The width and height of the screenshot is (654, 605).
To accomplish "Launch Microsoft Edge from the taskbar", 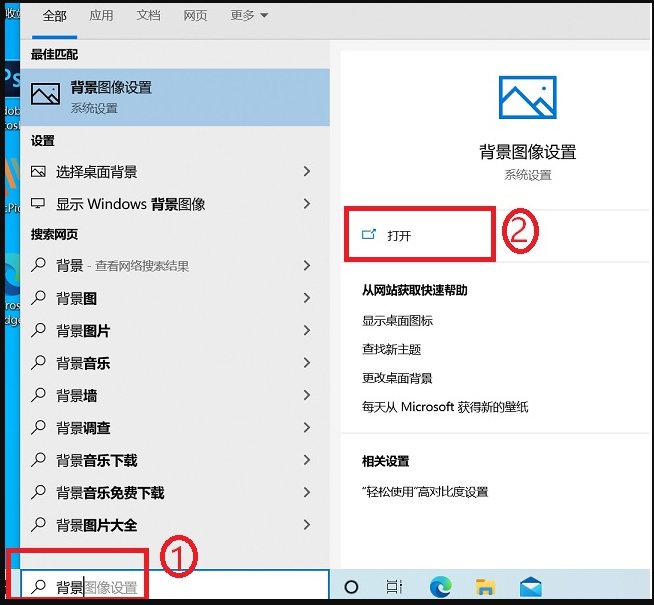I will 440,586.
